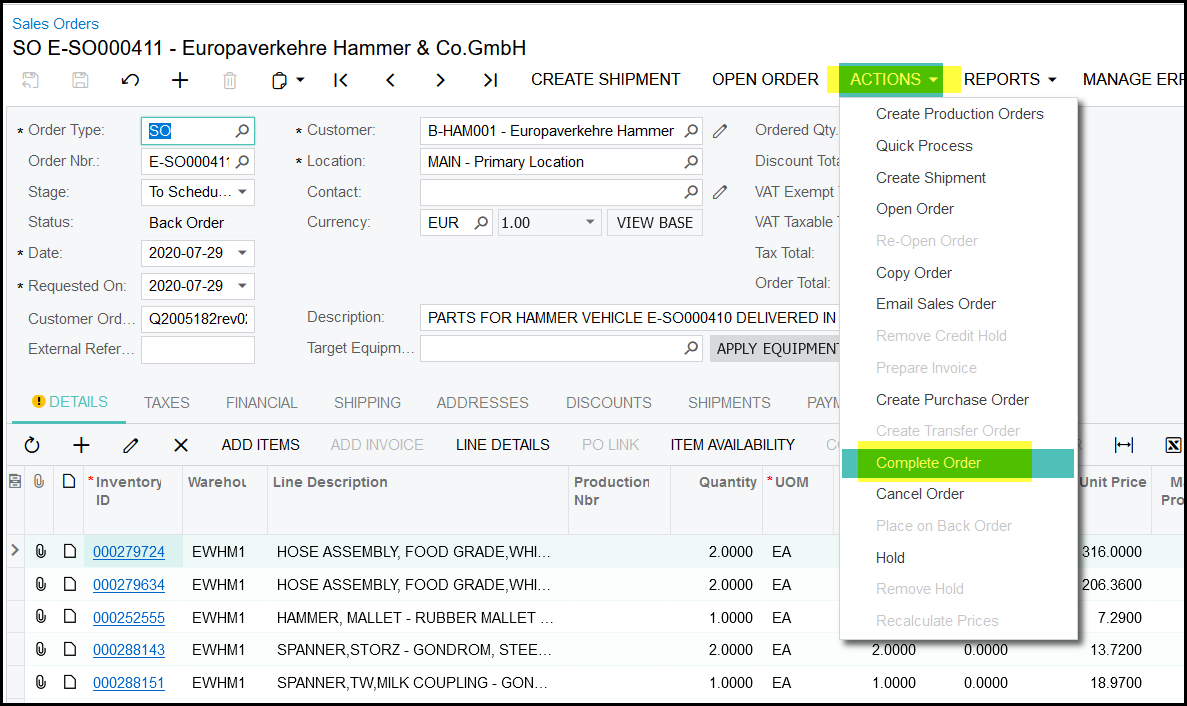Open the Reports dropdown menu

1010,80
